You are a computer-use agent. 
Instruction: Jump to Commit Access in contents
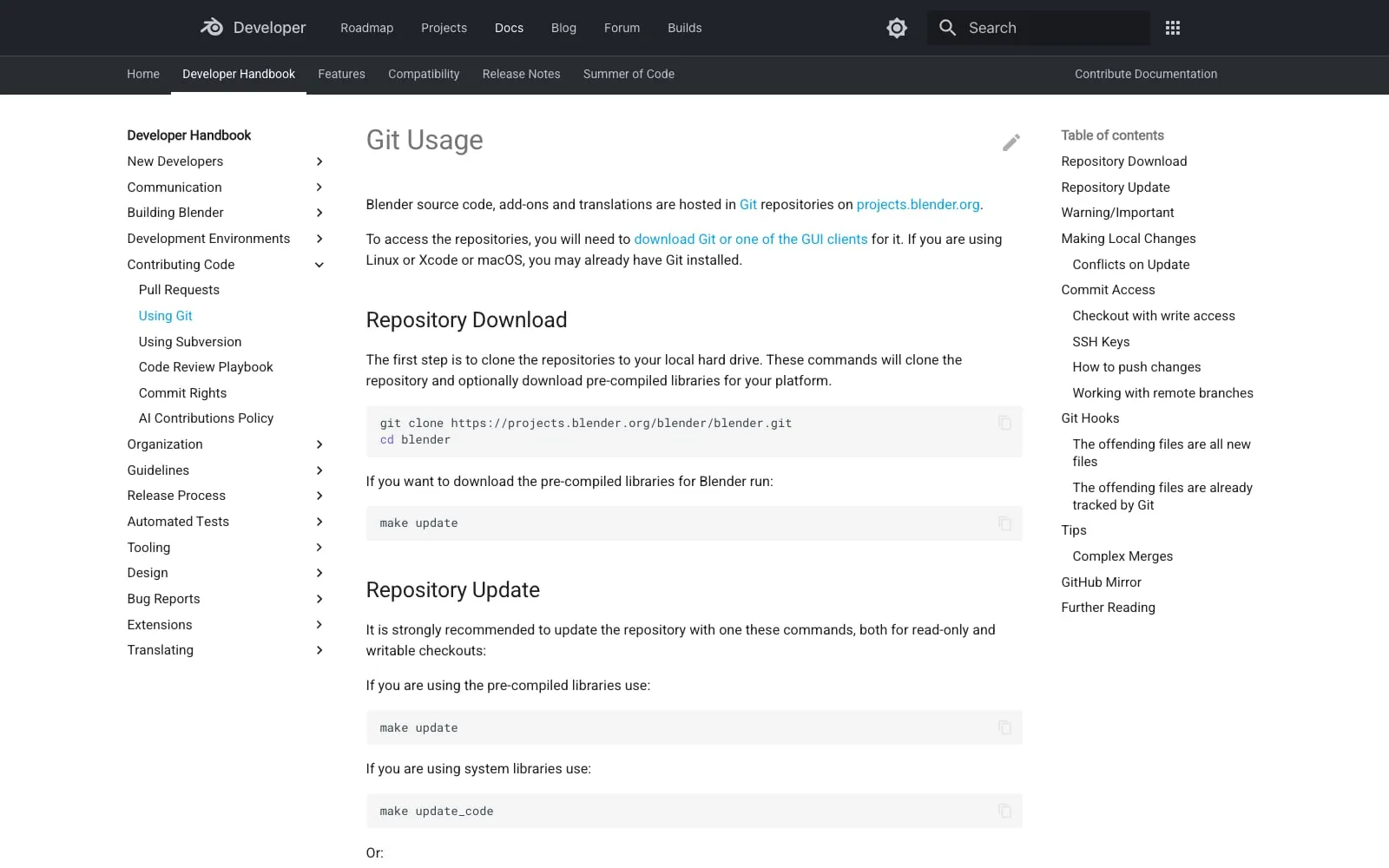[1108, 290]
